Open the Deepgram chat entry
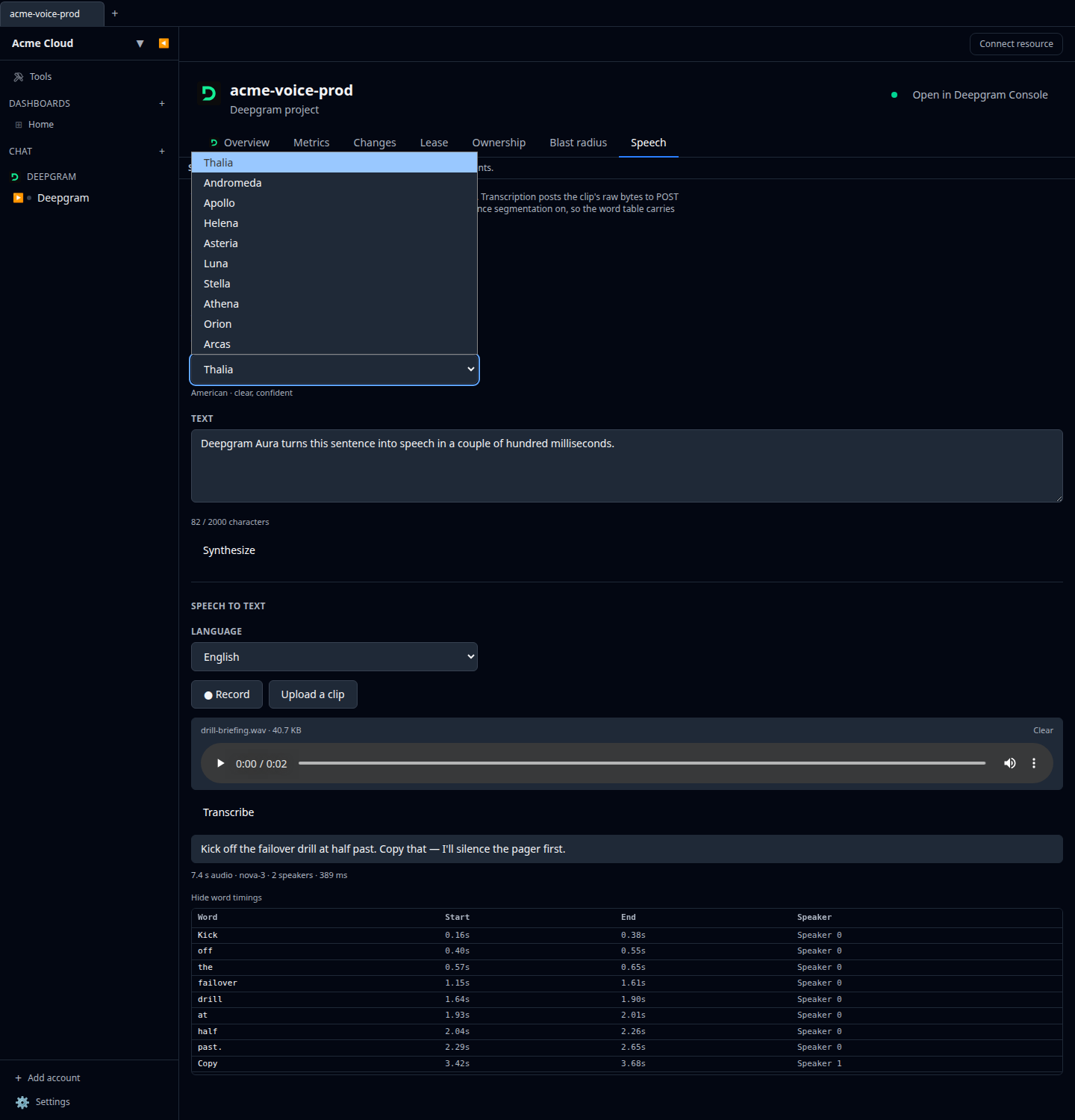Image resolution: width=1075 pixels, height=1120 pixels. point(63,198)
